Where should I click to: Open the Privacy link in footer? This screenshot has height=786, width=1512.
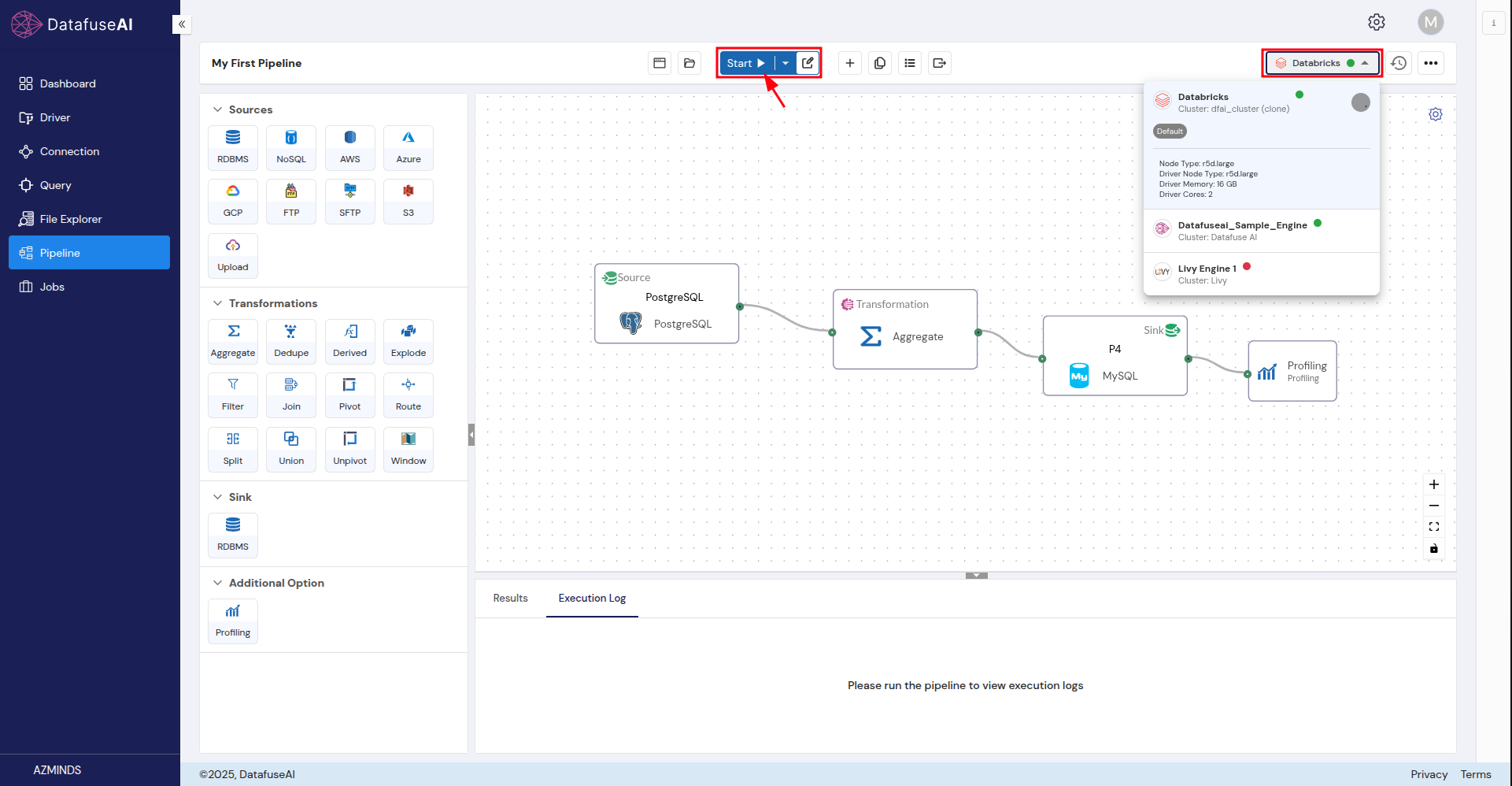pos(1429,774)
